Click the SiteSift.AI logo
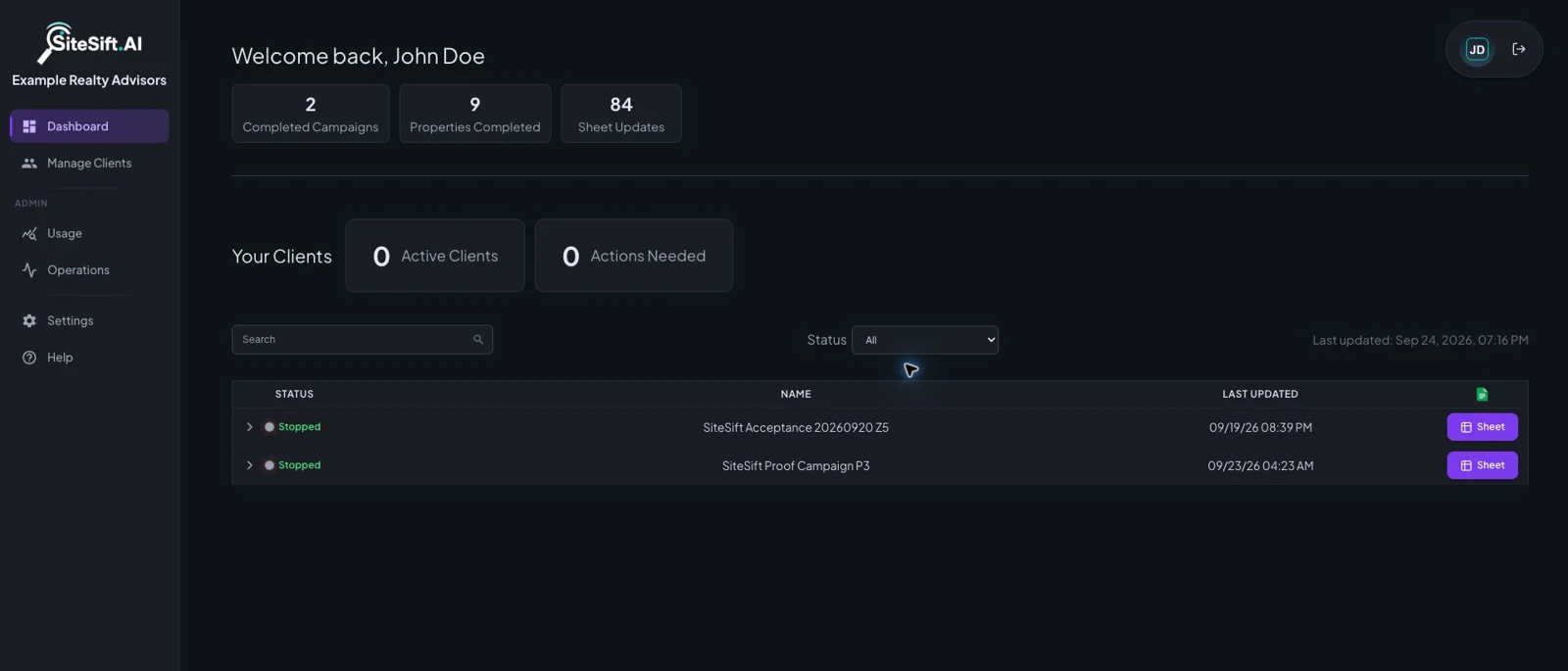Image resolution: width=1568 pixels, height=671 pixels. 89,43
